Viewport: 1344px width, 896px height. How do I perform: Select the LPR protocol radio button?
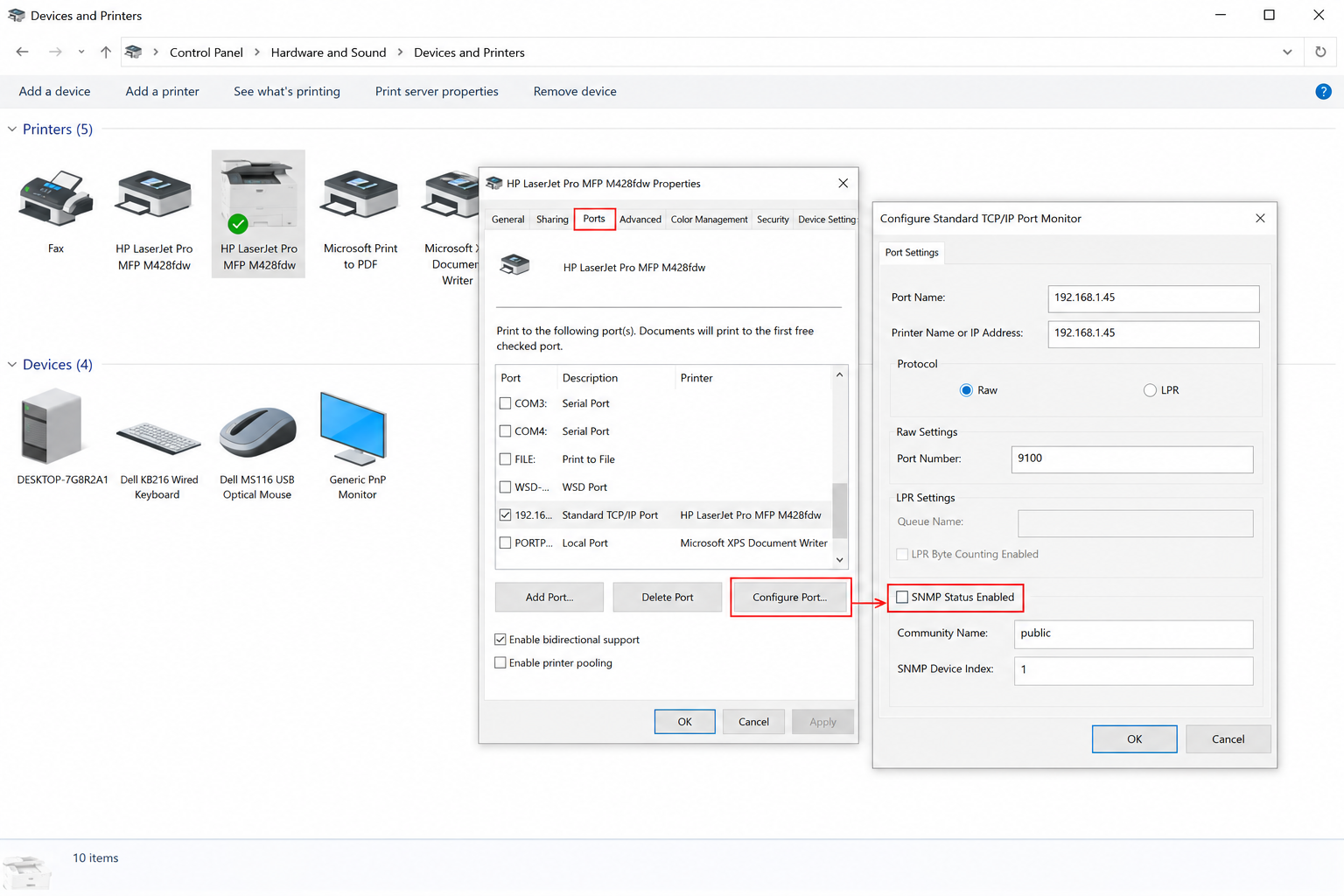tap(1150, 390)
